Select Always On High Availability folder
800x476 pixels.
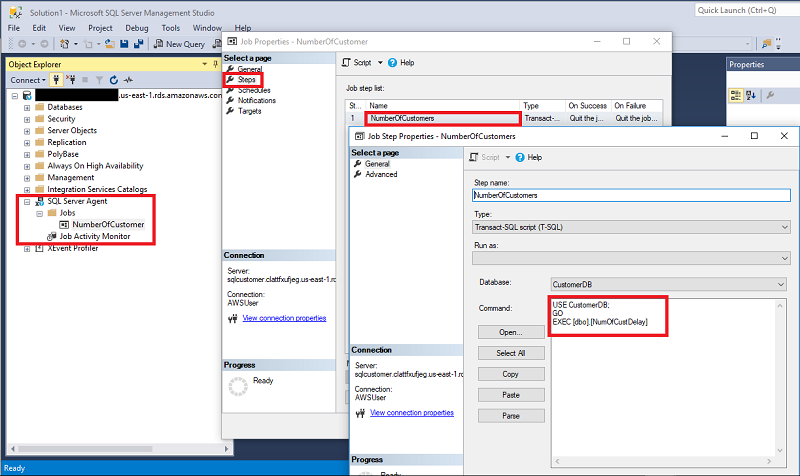[x=95, y=166]
